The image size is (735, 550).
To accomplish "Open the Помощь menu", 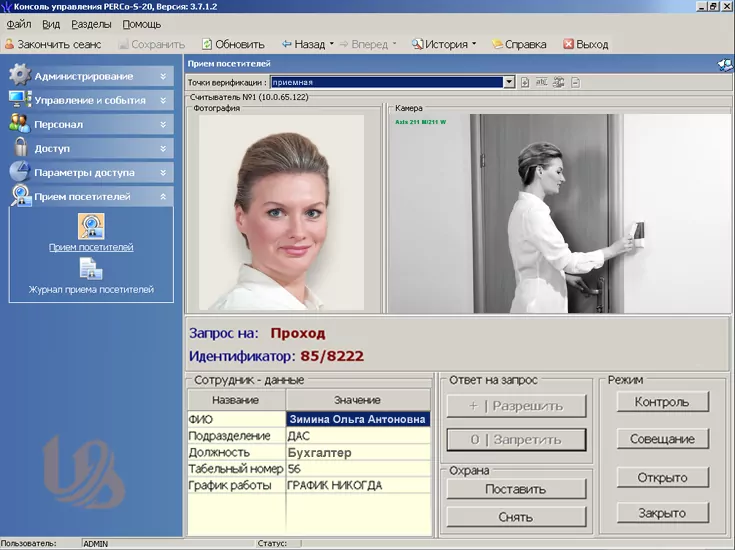I will (141, 24).
